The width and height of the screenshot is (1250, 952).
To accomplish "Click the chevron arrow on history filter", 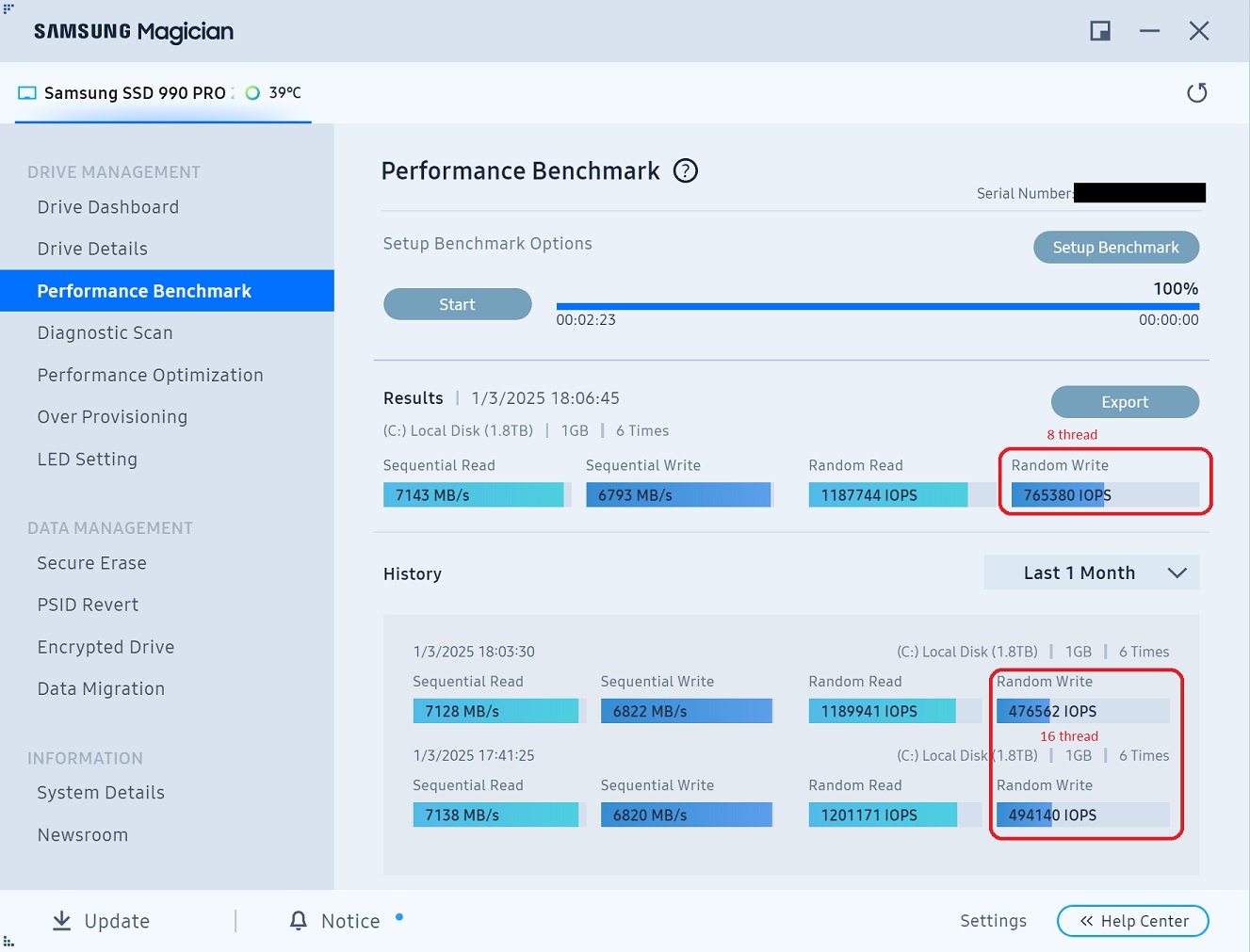I will click(x=1177, y=573).
